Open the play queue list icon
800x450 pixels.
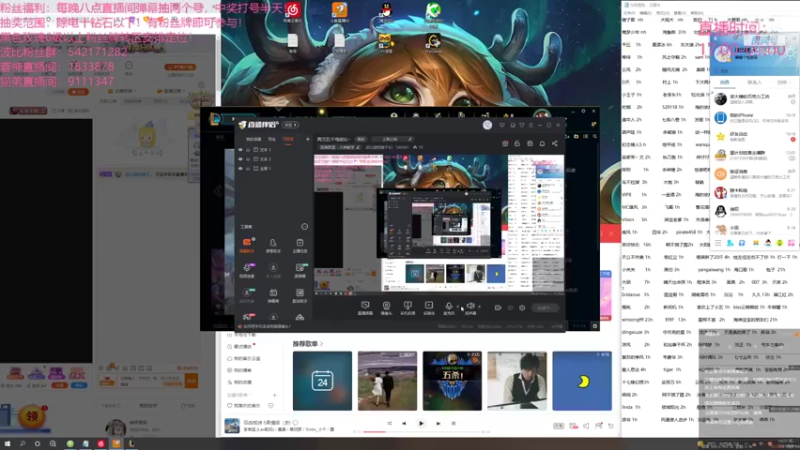click(x=611, y=426)
